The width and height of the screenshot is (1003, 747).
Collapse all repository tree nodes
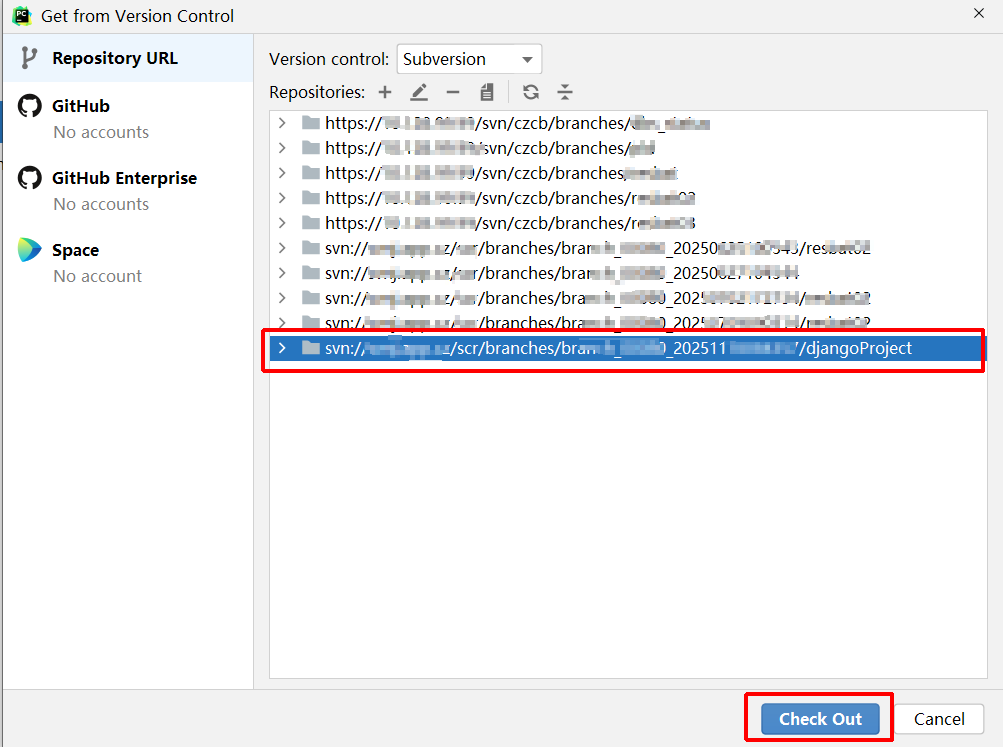point(565,92)
